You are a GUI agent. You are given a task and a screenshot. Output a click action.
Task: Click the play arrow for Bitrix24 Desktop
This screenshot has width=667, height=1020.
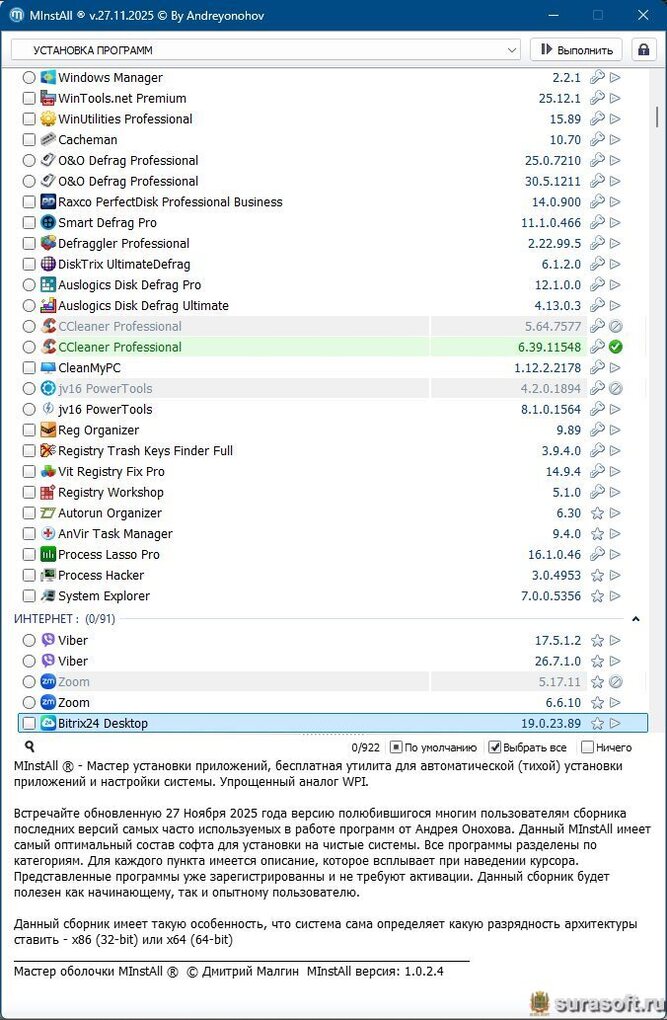click(x=615, y=723)
